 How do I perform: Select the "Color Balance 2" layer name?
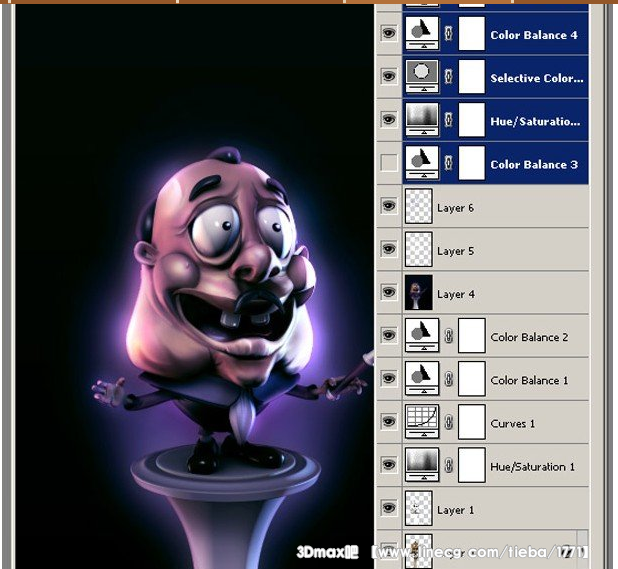(529, 337)
